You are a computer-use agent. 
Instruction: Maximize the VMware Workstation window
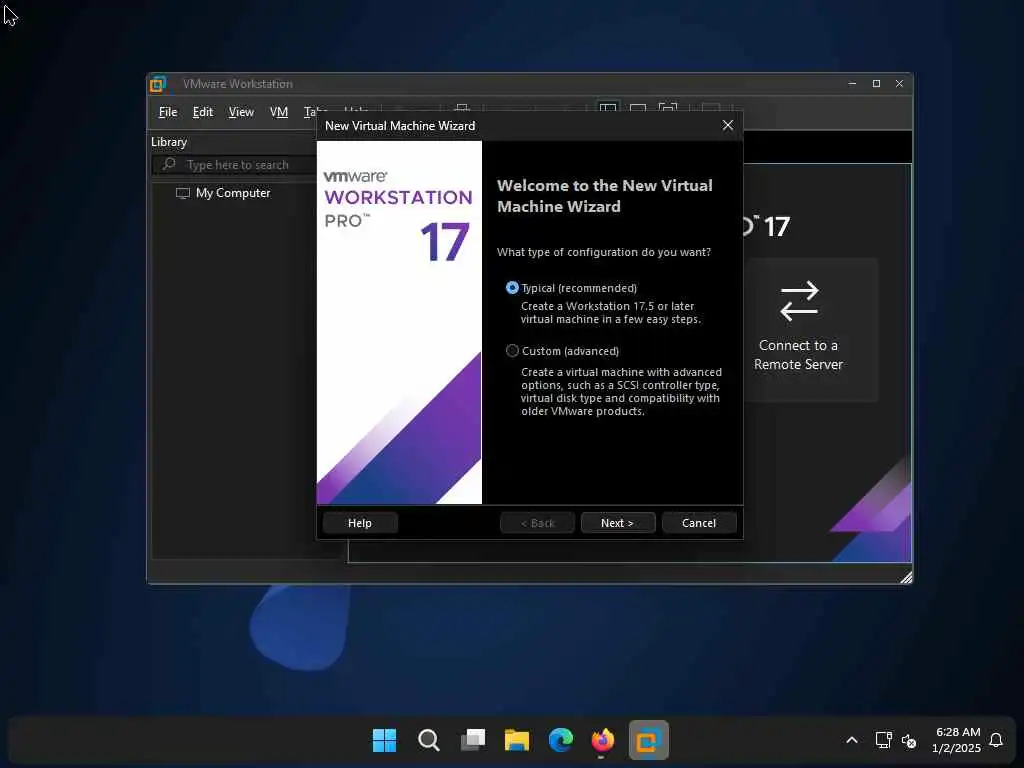876,84
